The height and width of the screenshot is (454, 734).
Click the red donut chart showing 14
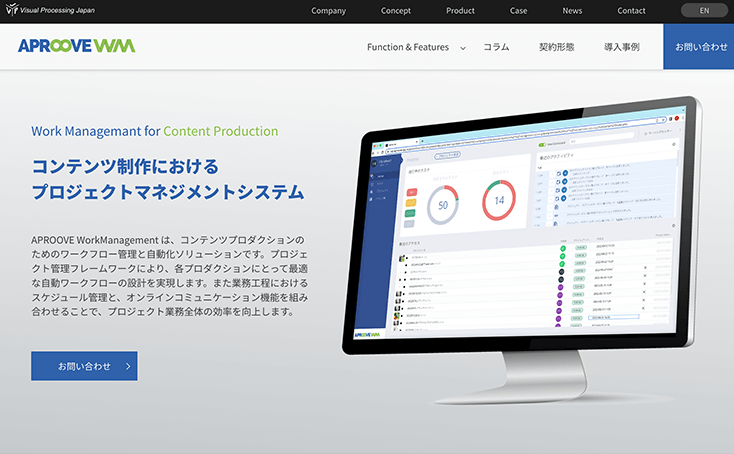pyautogui.click(x=499, y=199)
